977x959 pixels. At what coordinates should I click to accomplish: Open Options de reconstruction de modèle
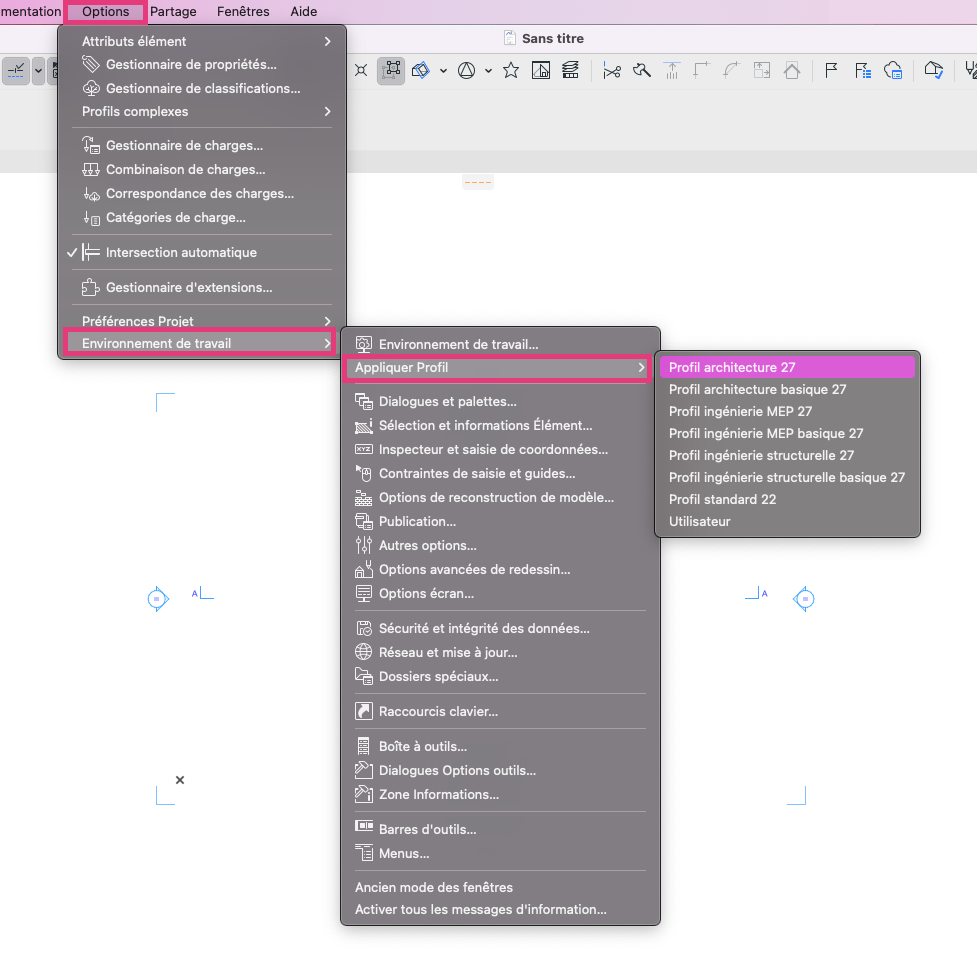coord(500,498)
